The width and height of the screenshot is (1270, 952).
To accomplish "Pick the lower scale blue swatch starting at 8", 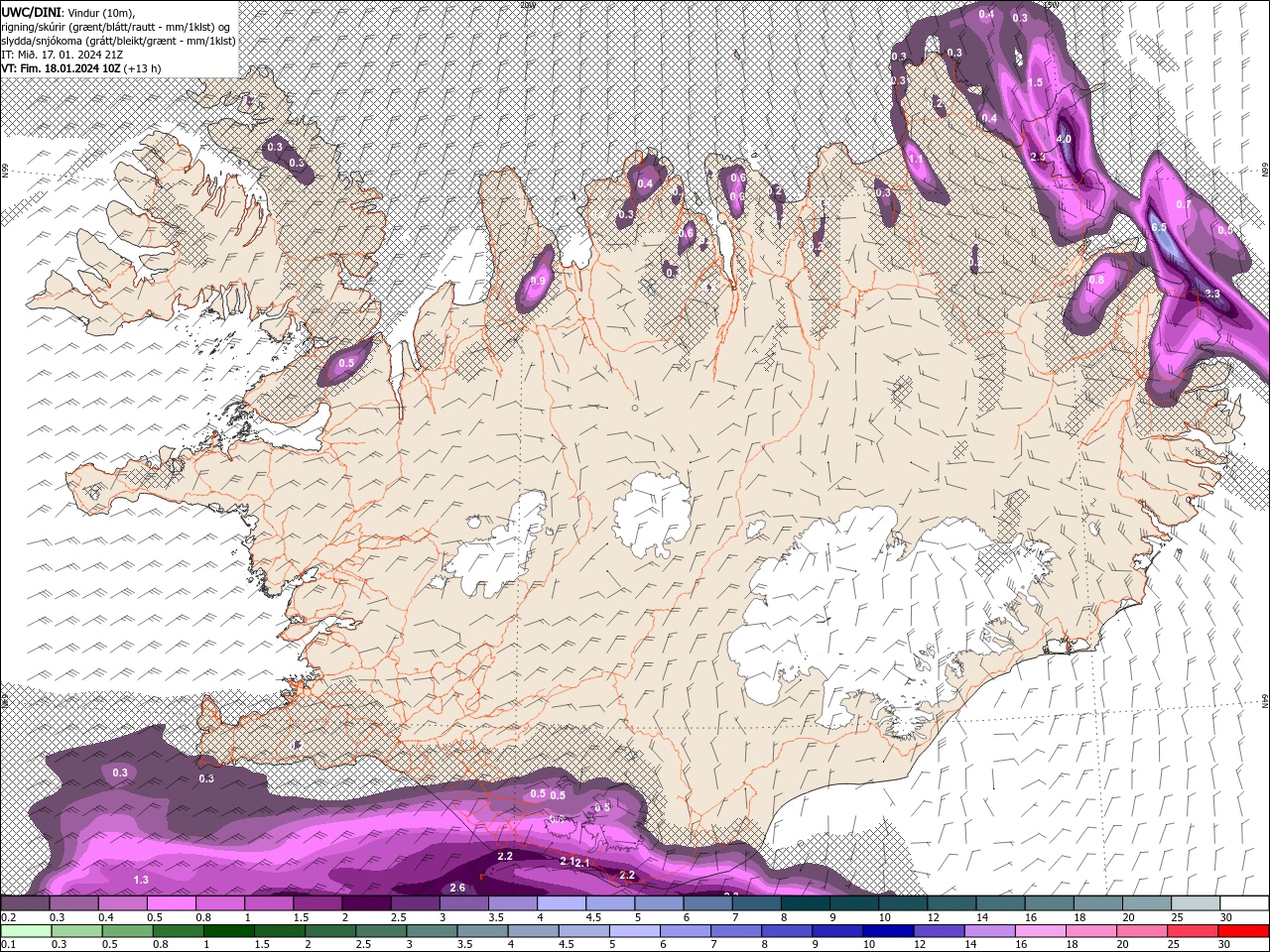I will coord(786,931).
